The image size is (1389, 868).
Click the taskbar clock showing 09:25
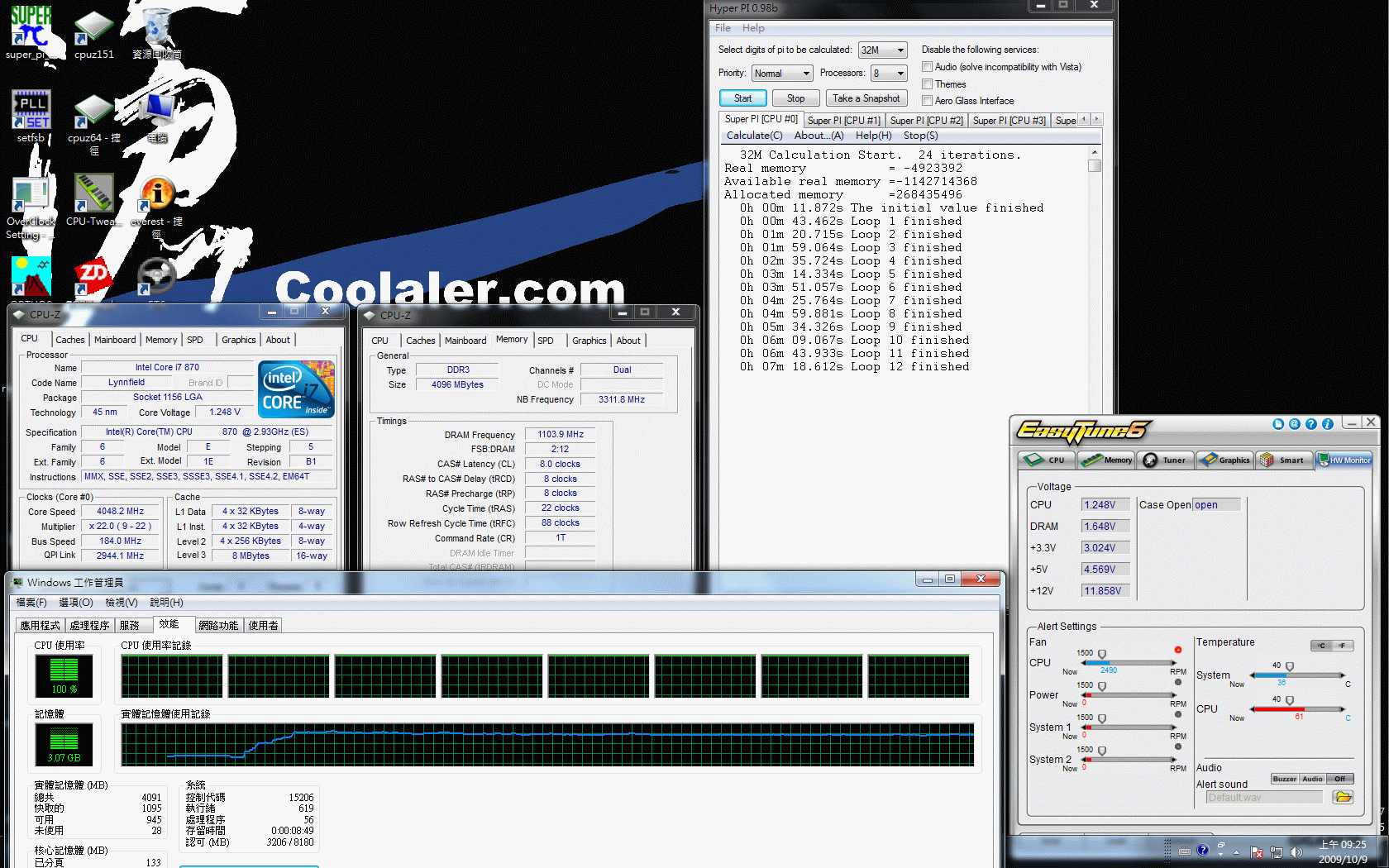[x=1343, y=851]
